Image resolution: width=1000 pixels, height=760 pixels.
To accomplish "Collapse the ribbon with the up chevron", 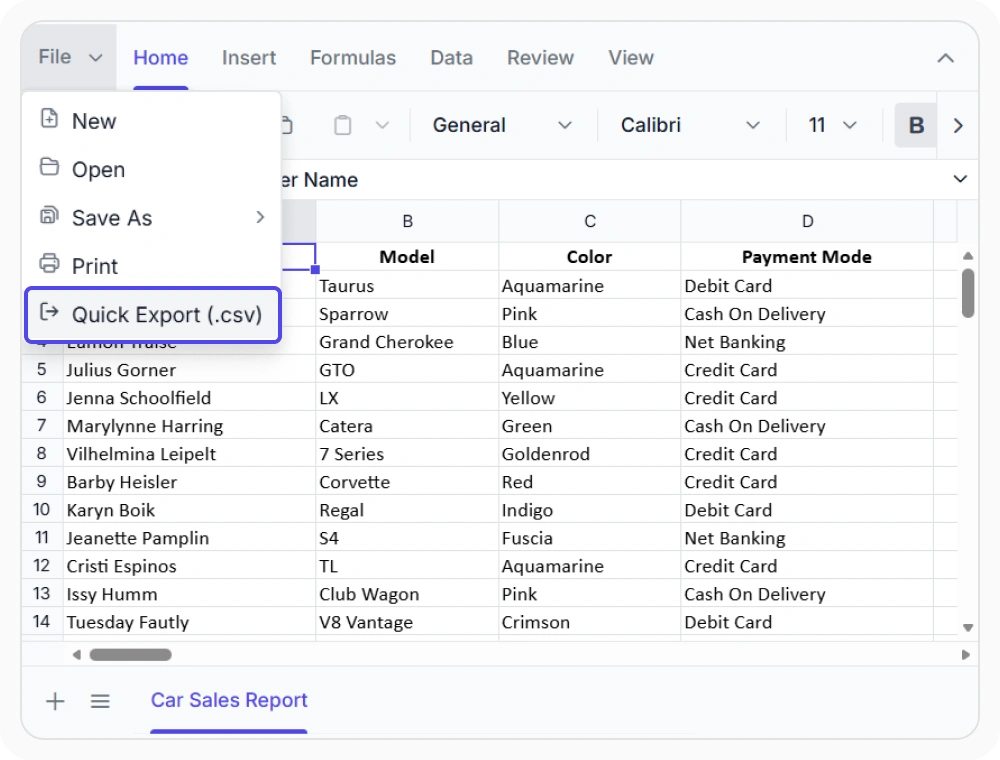I will (945, 59).
